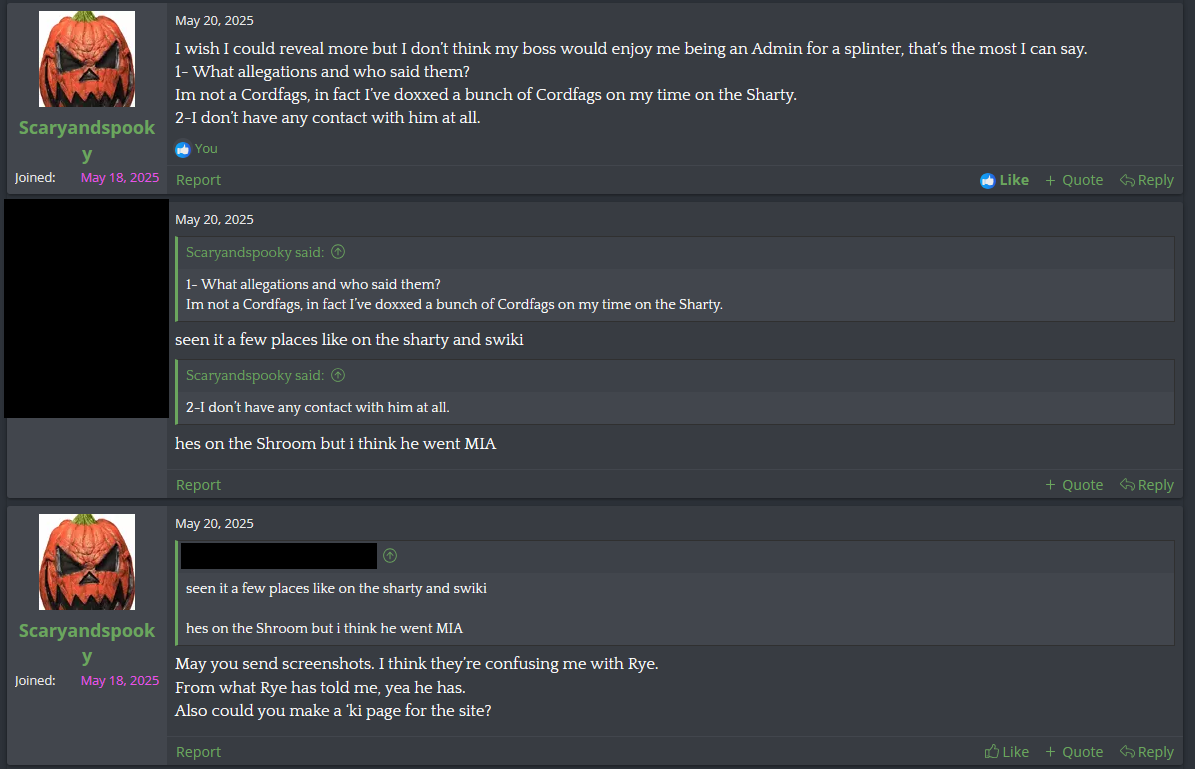Click the up-arrow icon beside the redacted quote name
Screen dimensions: 1195x769
[x=390, y=556]
